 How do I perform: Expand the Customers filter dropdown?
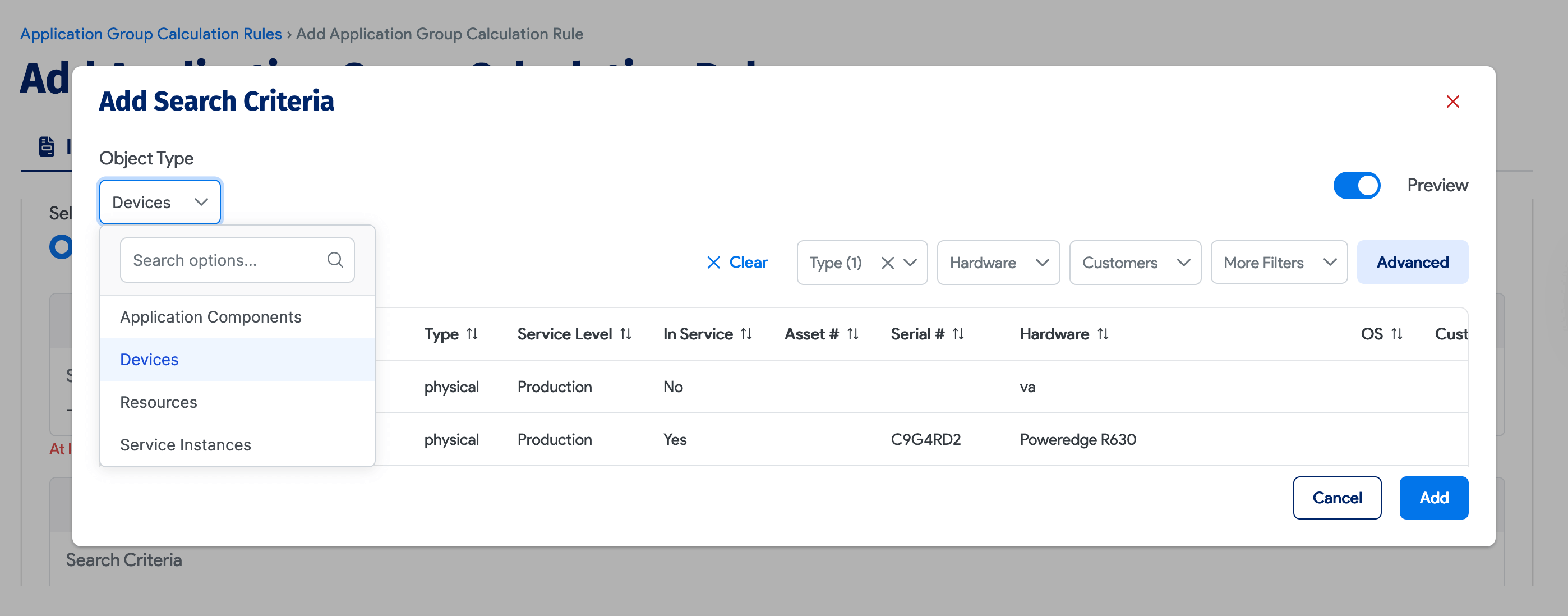point(1135,263)
